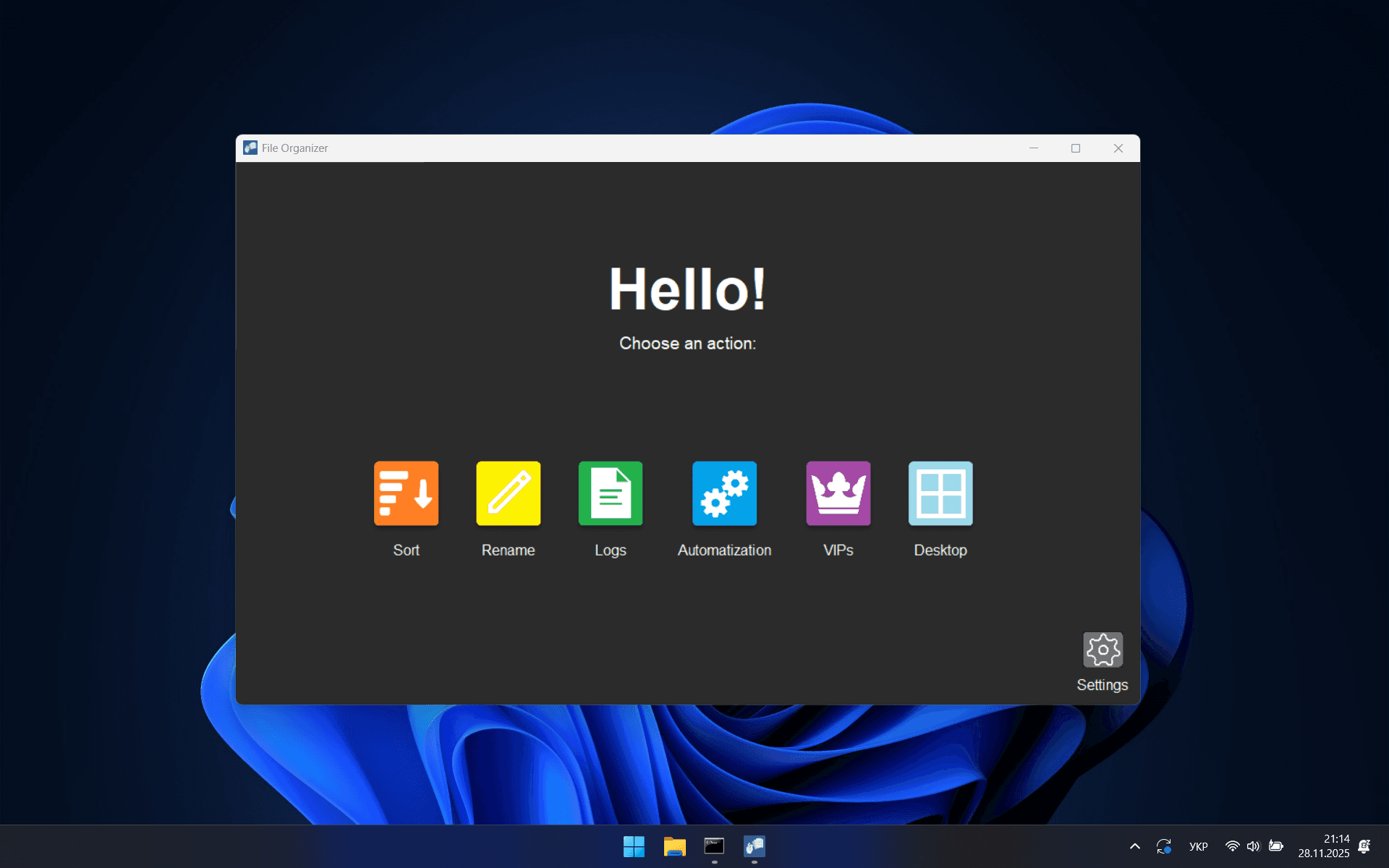Viewport: 1389px width, 868px height.
Task: Open the notification bell icon
Action: coord(1364,846)
